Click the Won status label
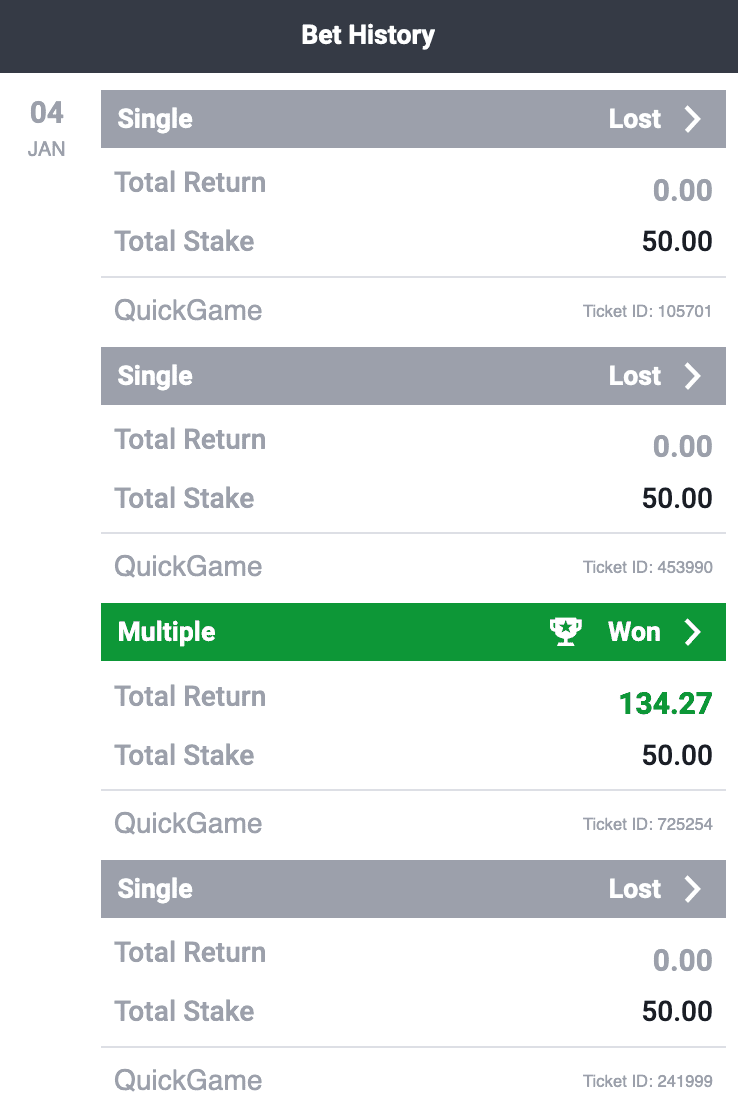738x1110 pixels. pos(634,632)
